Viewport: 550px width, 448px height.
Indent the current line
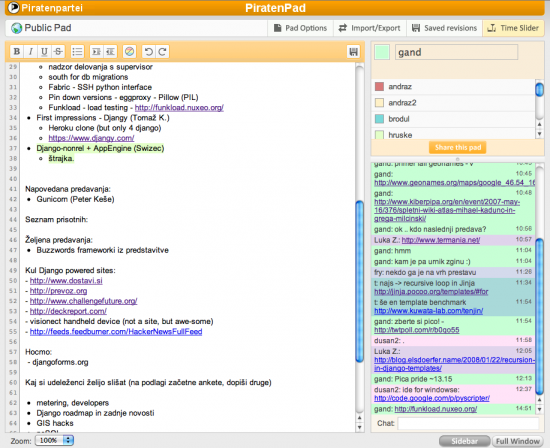pyautogui.click(x=96, y=52)
